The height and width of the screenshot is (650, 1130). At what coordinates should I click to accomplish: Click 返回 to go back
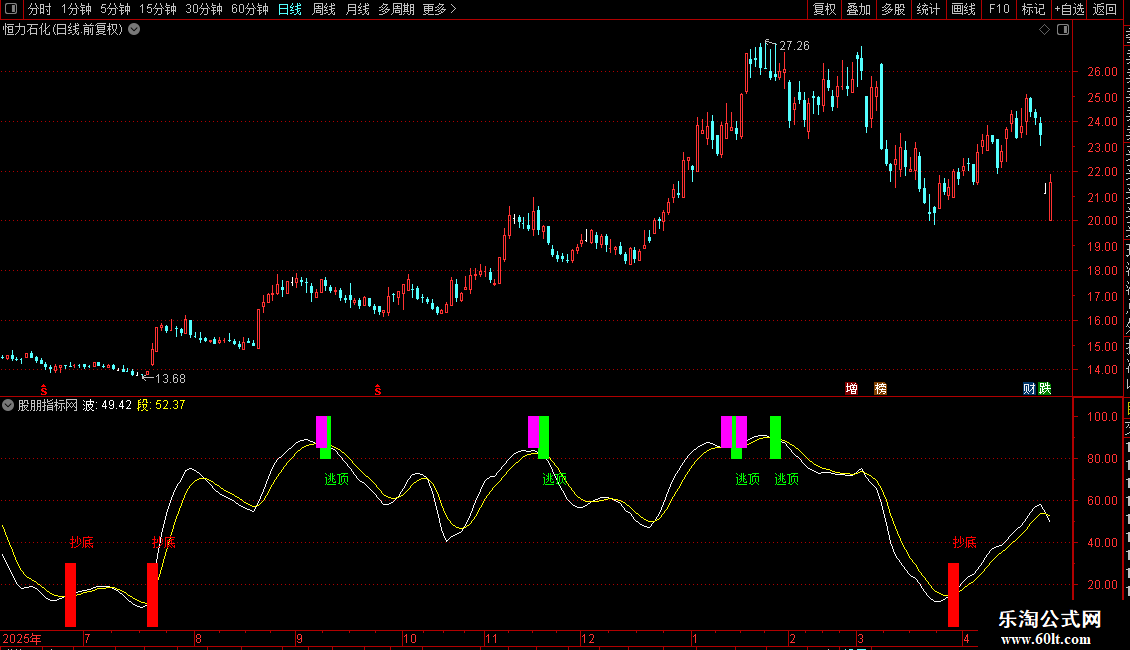[x=1105, y=9]
